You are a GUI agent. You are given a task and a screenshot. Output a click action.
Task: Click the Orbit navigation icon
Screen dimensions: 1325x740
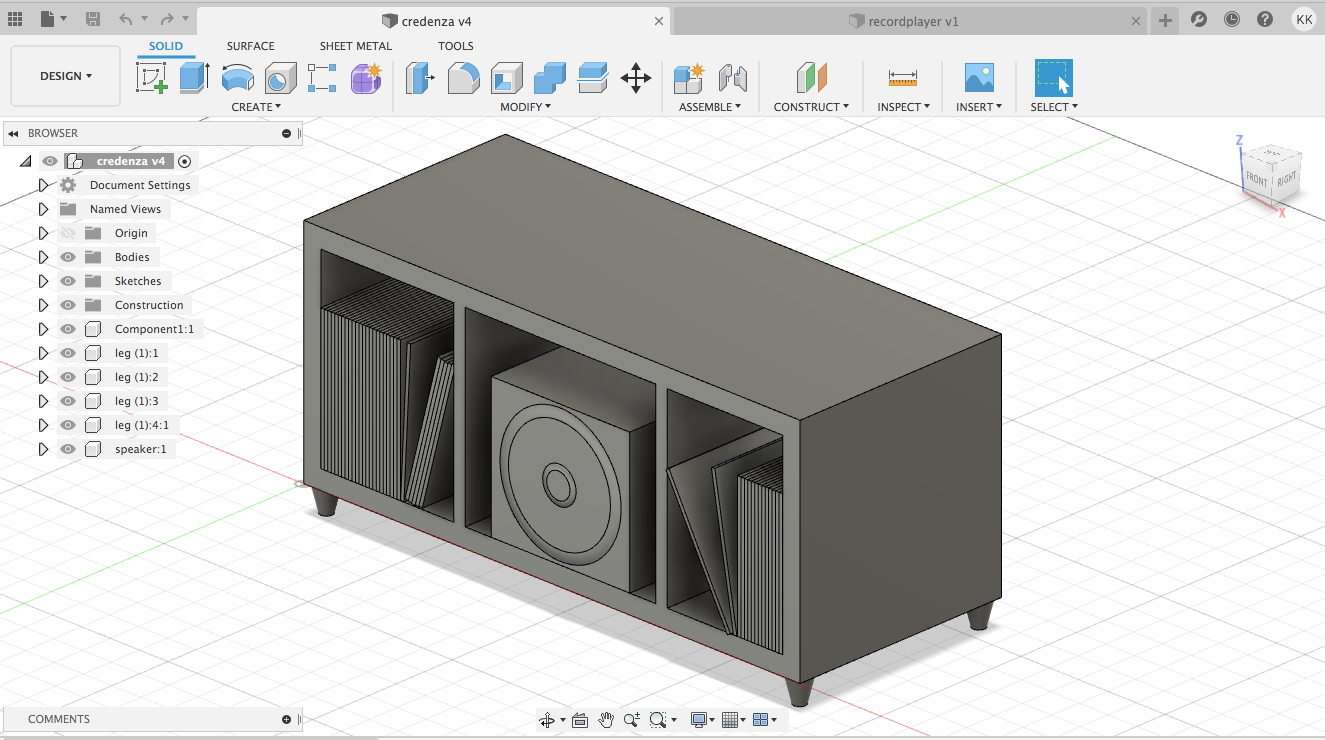546,720
